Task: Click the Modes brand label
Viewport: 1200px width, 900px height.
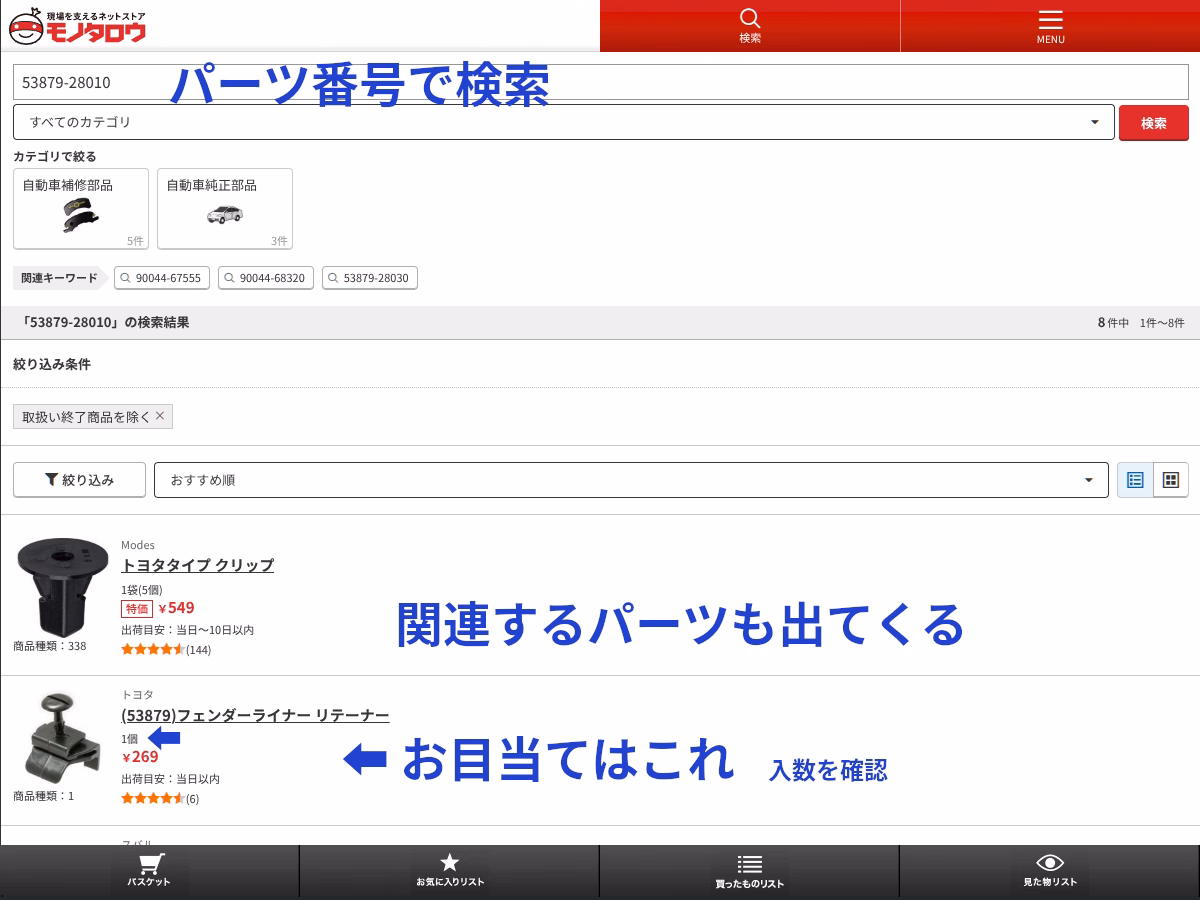Action: click(x=138, y=545)
